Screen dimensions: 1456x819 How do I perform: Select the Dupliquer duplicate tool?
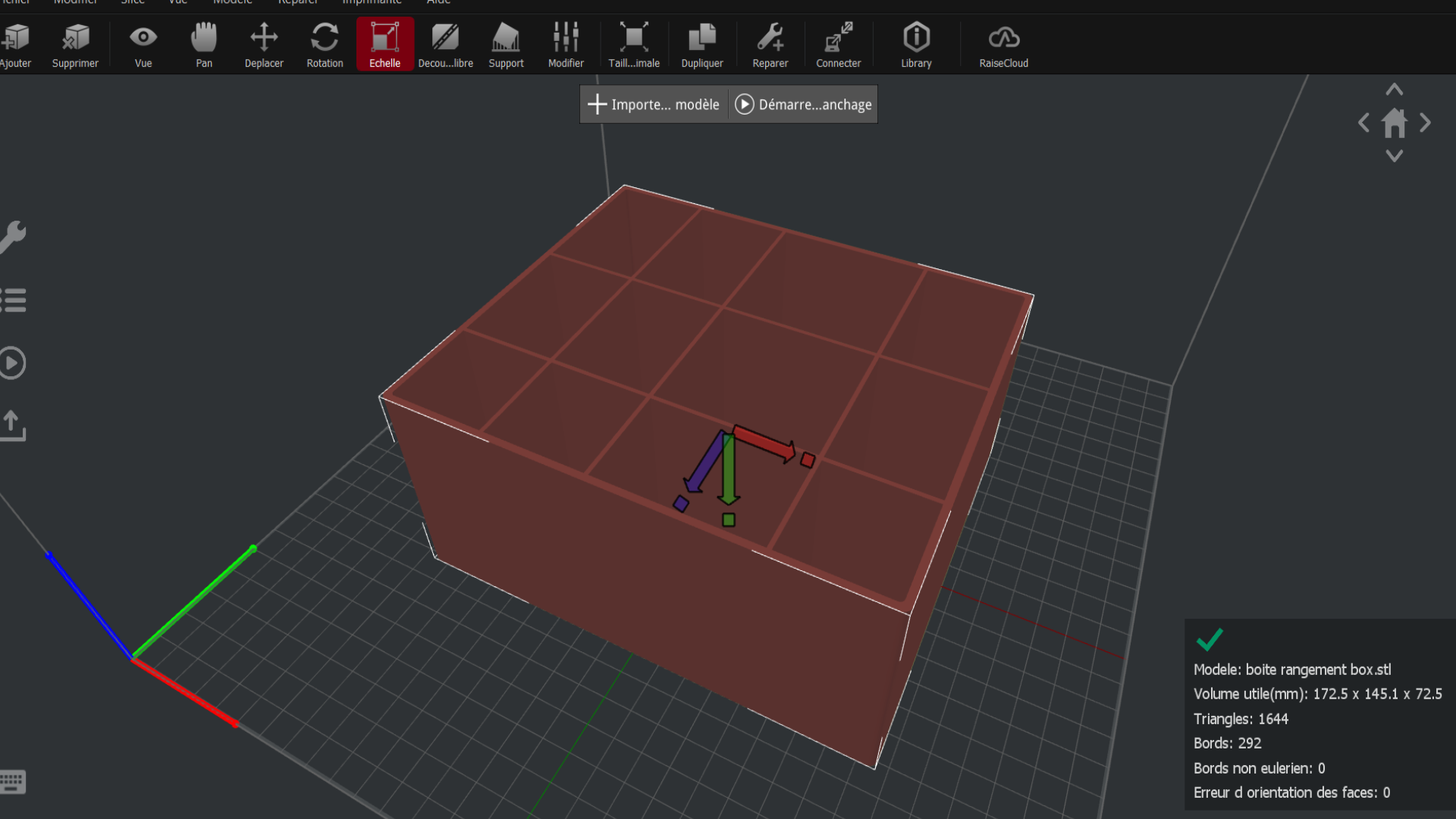[x=701, y=44]
